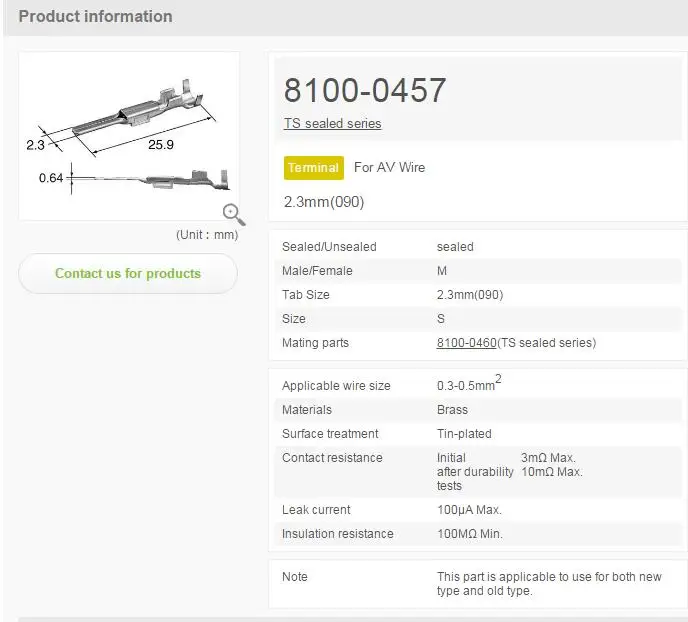Click the 'sealed' value cell

pyautogui.click(x=455, y=247)
